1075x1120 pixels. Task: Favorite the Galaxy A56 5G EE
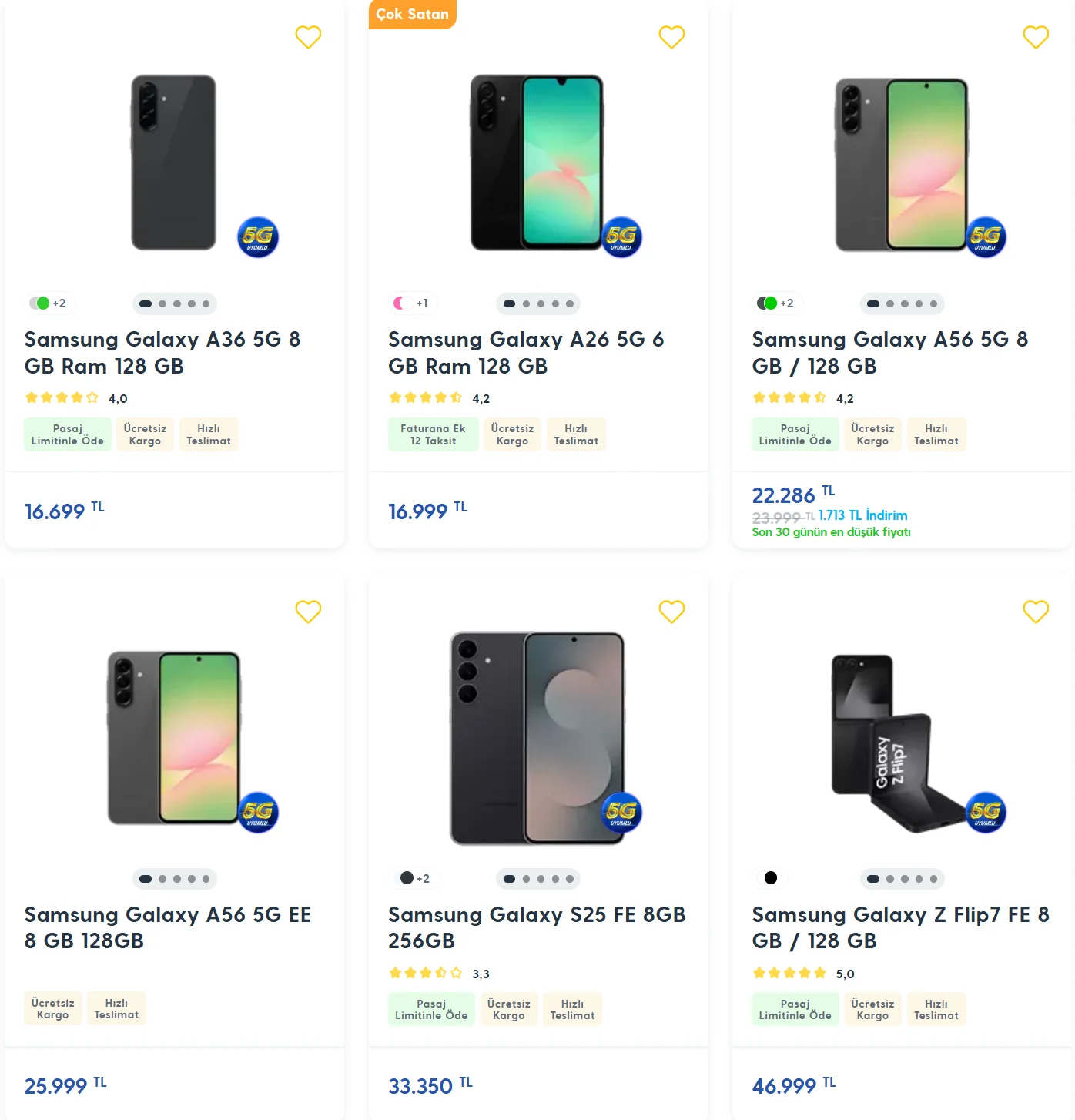coord(308,612)
